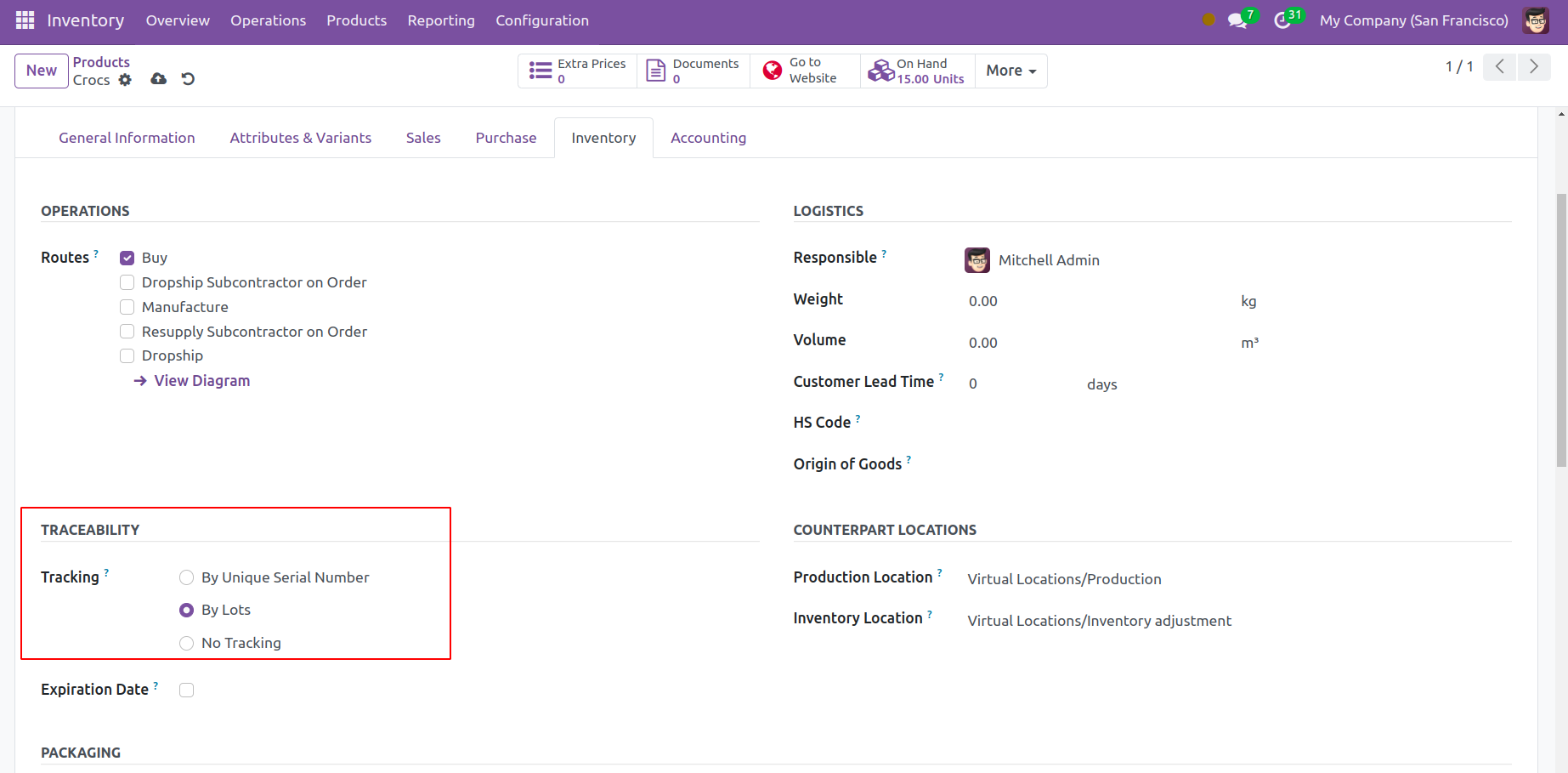Open the apps grid menu icon

click(25, 20)
